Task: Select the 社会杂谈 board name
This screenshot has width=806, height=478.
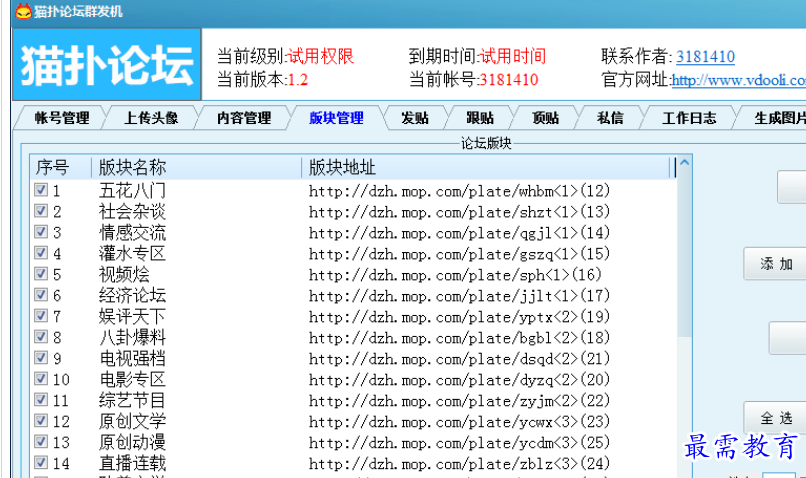Action: point(132,212)
